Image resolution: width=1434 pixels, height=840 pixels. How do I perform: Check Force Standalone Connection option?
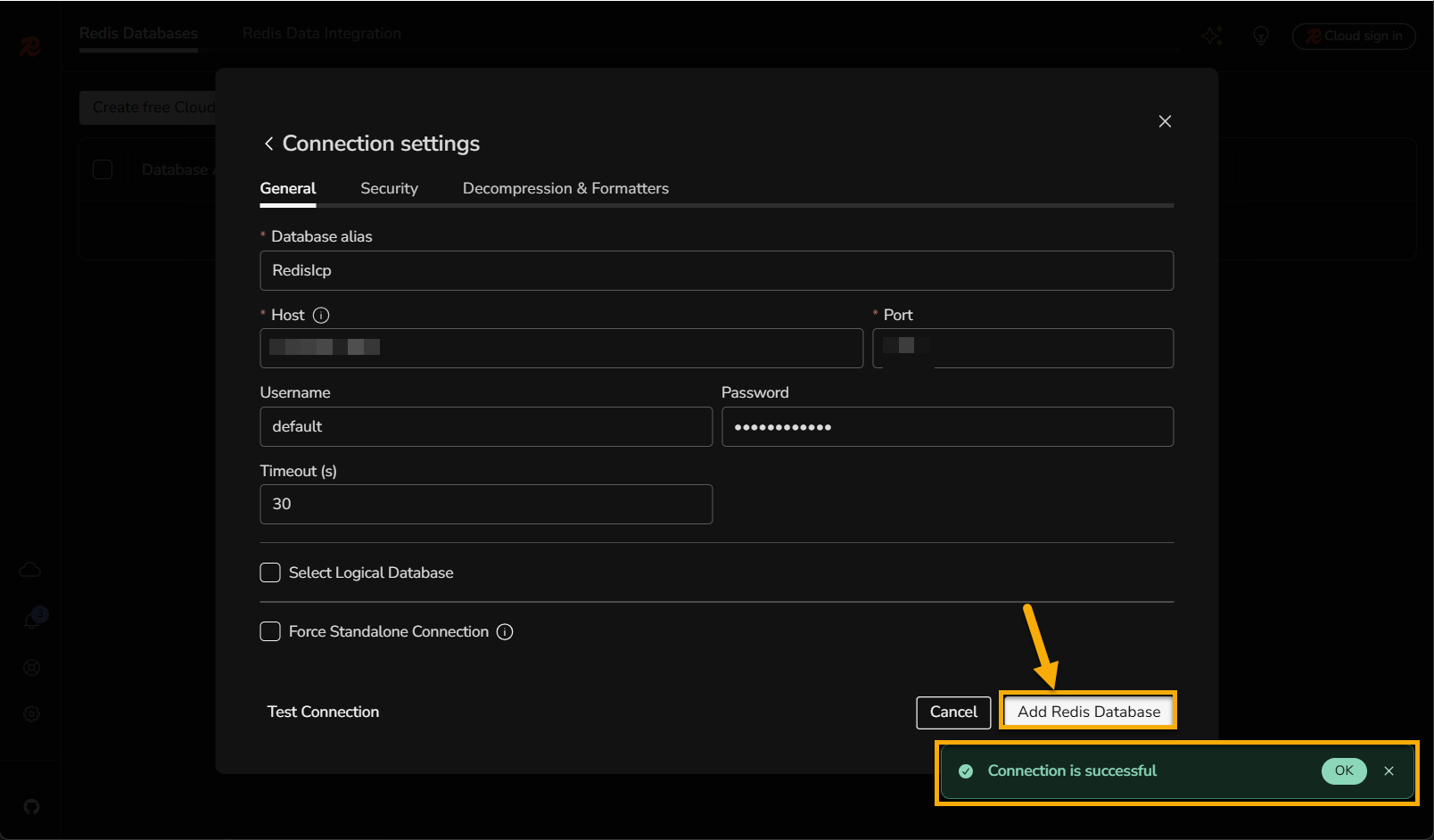click(x=270, y=631)
